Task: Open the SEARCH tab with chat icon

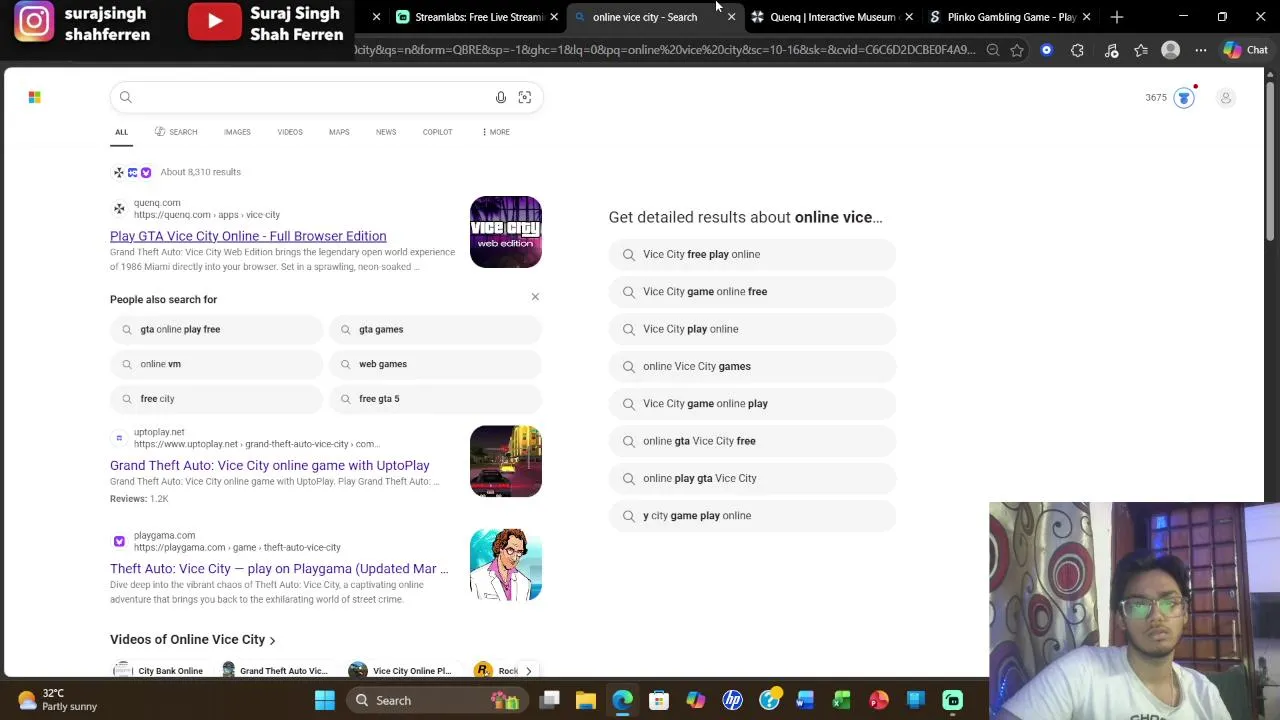Action: pos(176,132)
